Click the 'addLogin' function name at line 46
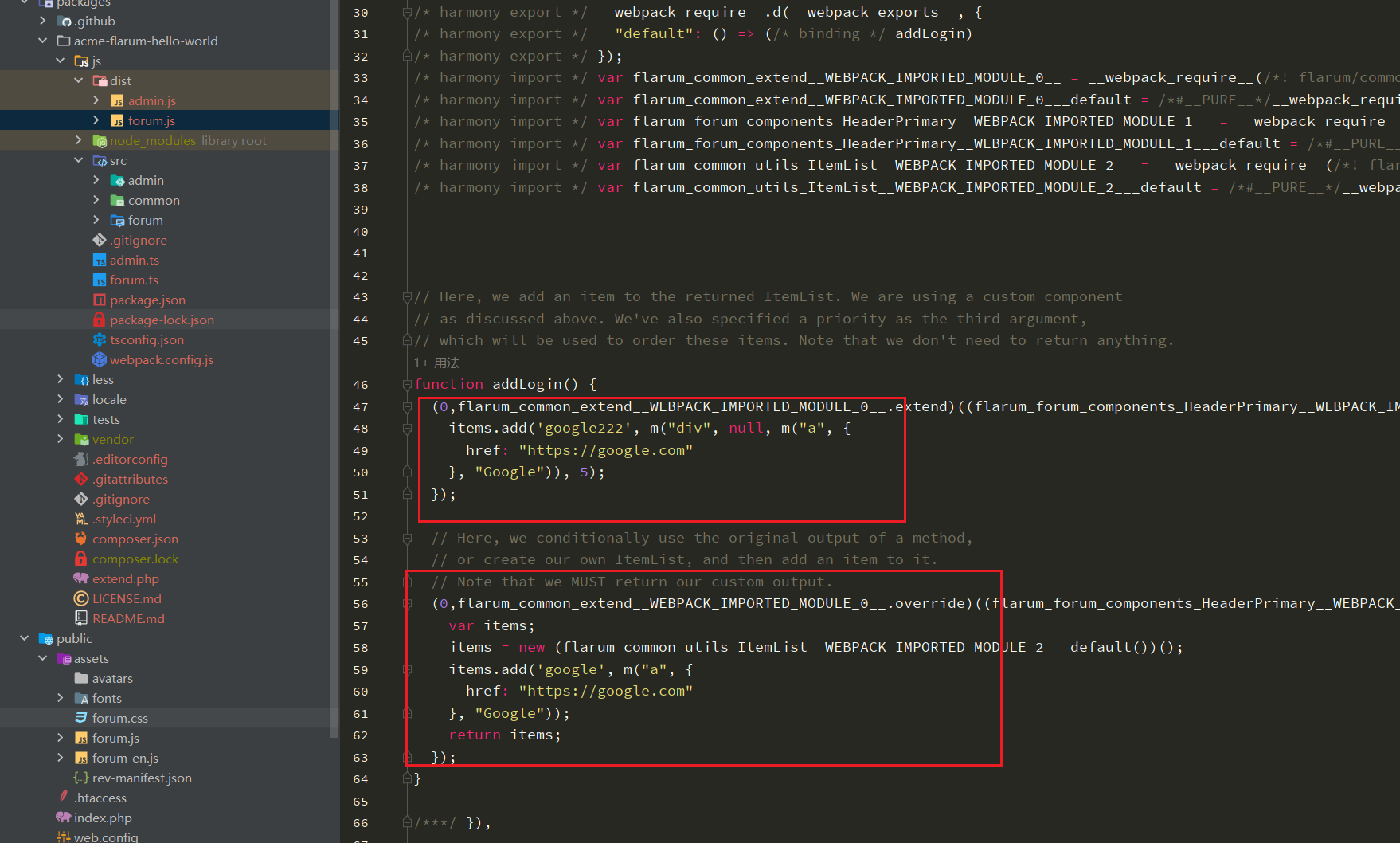This screenshot has height=843, width=1400. pos(526,384)
